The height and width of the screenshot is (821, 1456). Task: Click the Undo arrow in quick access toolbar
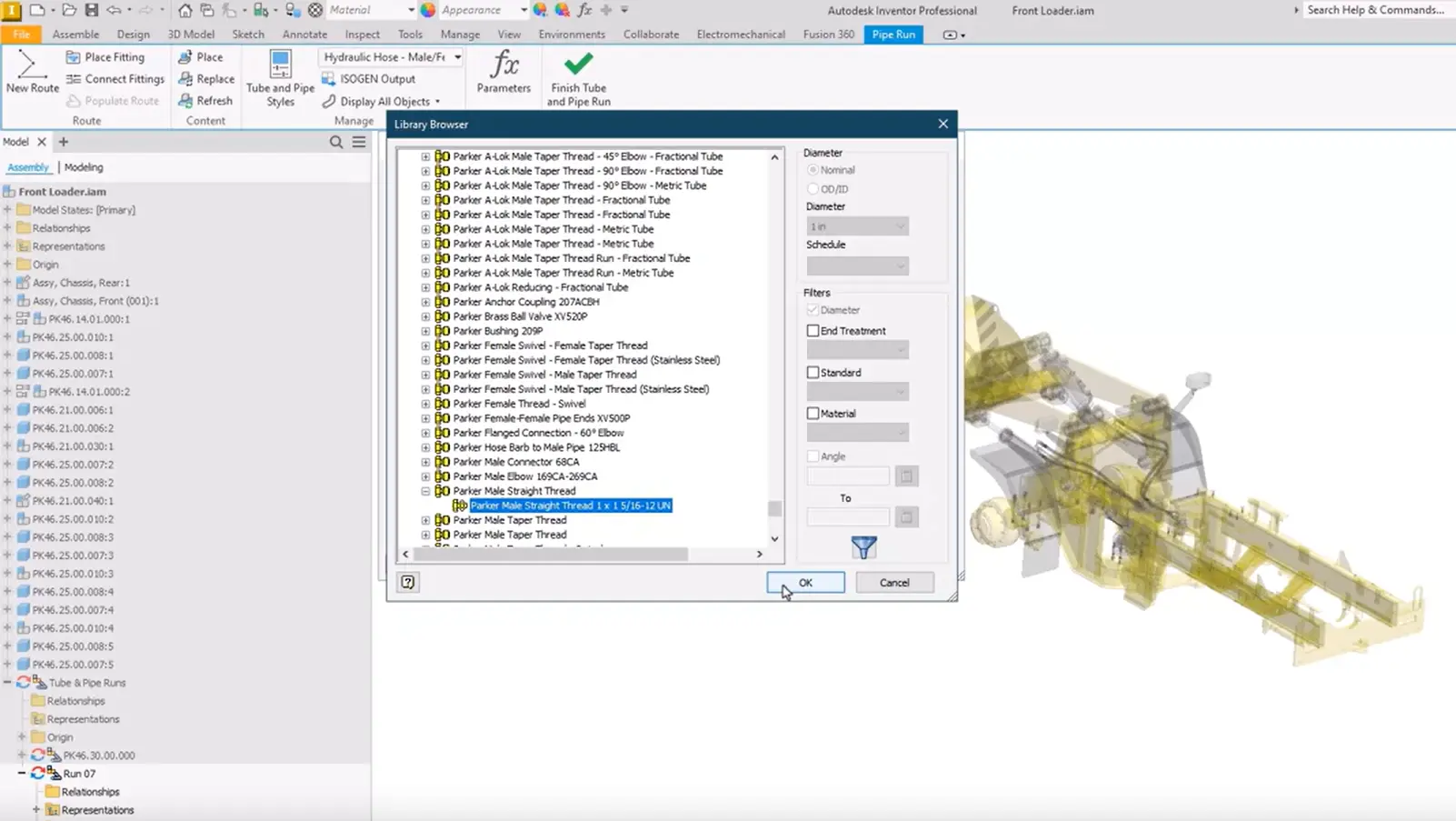pyautogui.click(x=114, y=10)
